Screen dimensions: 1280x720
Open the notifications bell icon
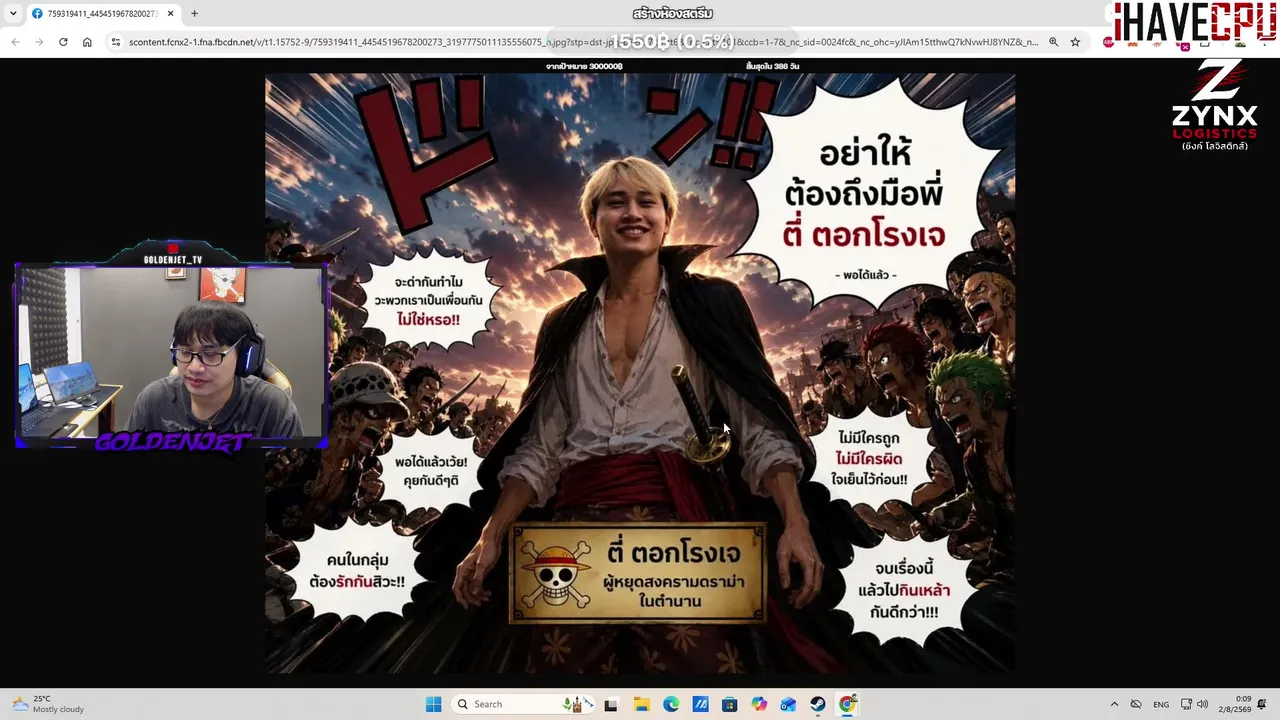point(1262,704)
